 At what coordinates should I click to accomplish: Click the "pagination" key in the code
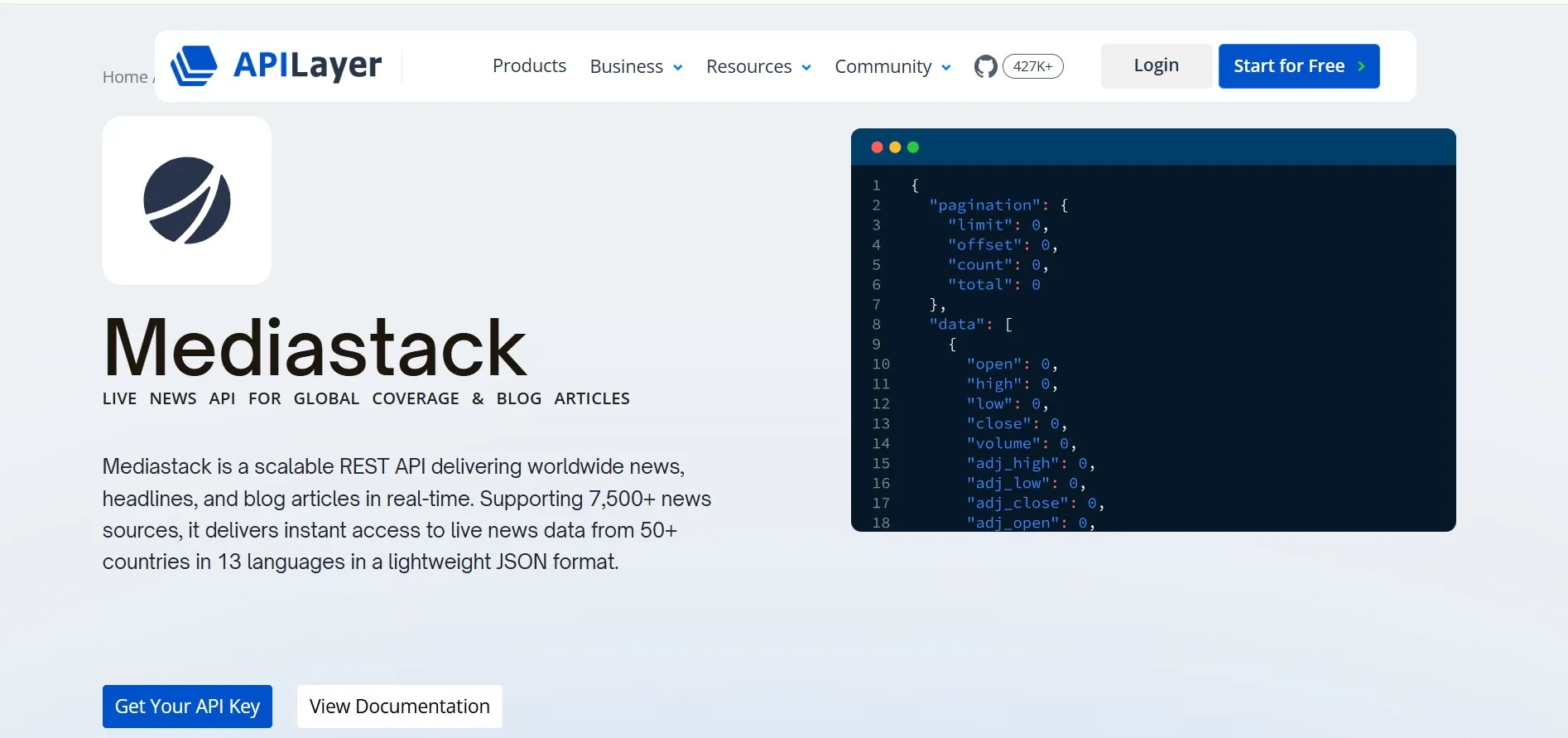985,205
